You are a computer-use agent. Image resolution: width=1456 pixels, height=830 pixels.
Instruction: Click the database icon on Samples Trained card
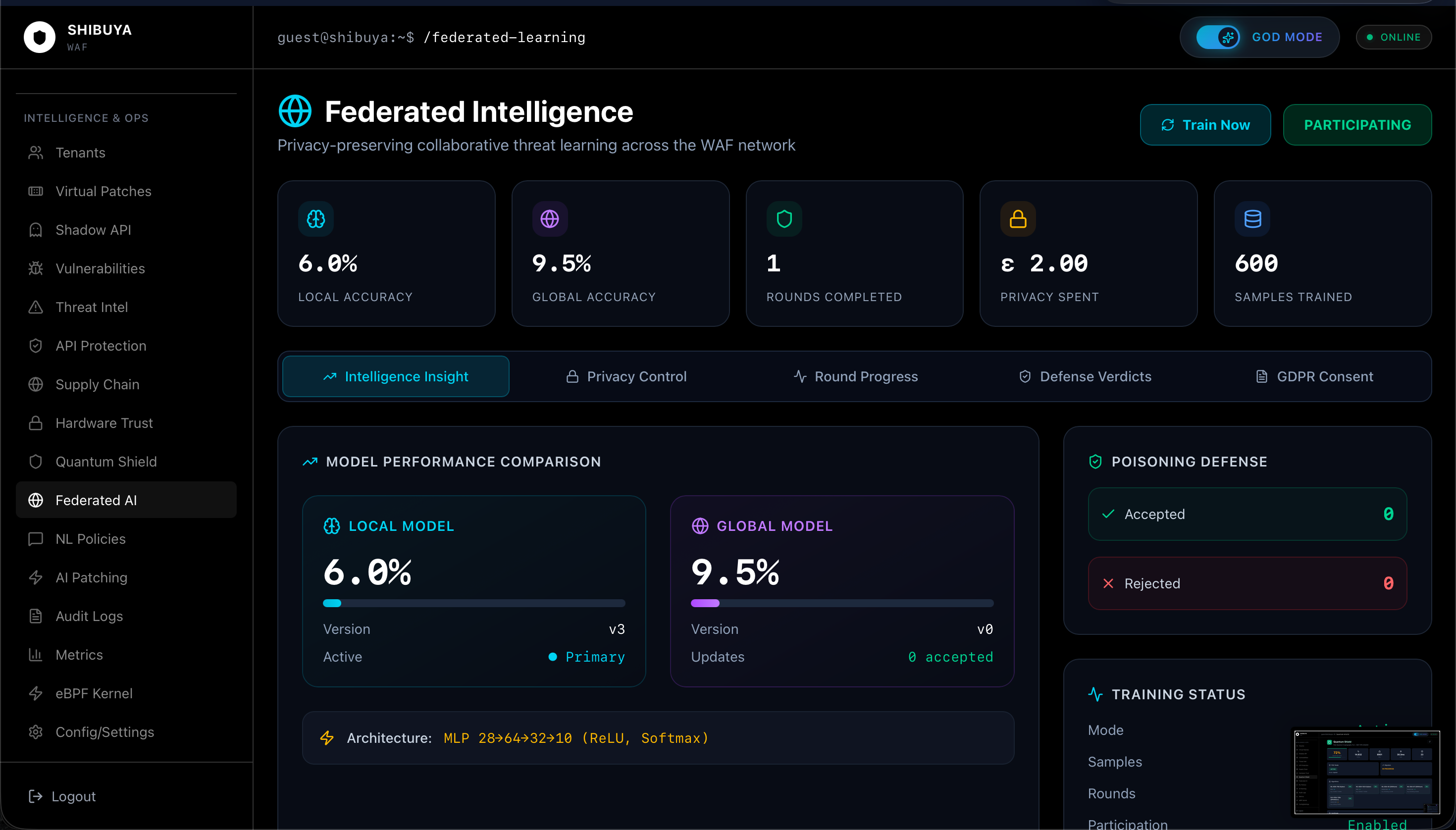pyautogui.click(x=1252, y=219)
